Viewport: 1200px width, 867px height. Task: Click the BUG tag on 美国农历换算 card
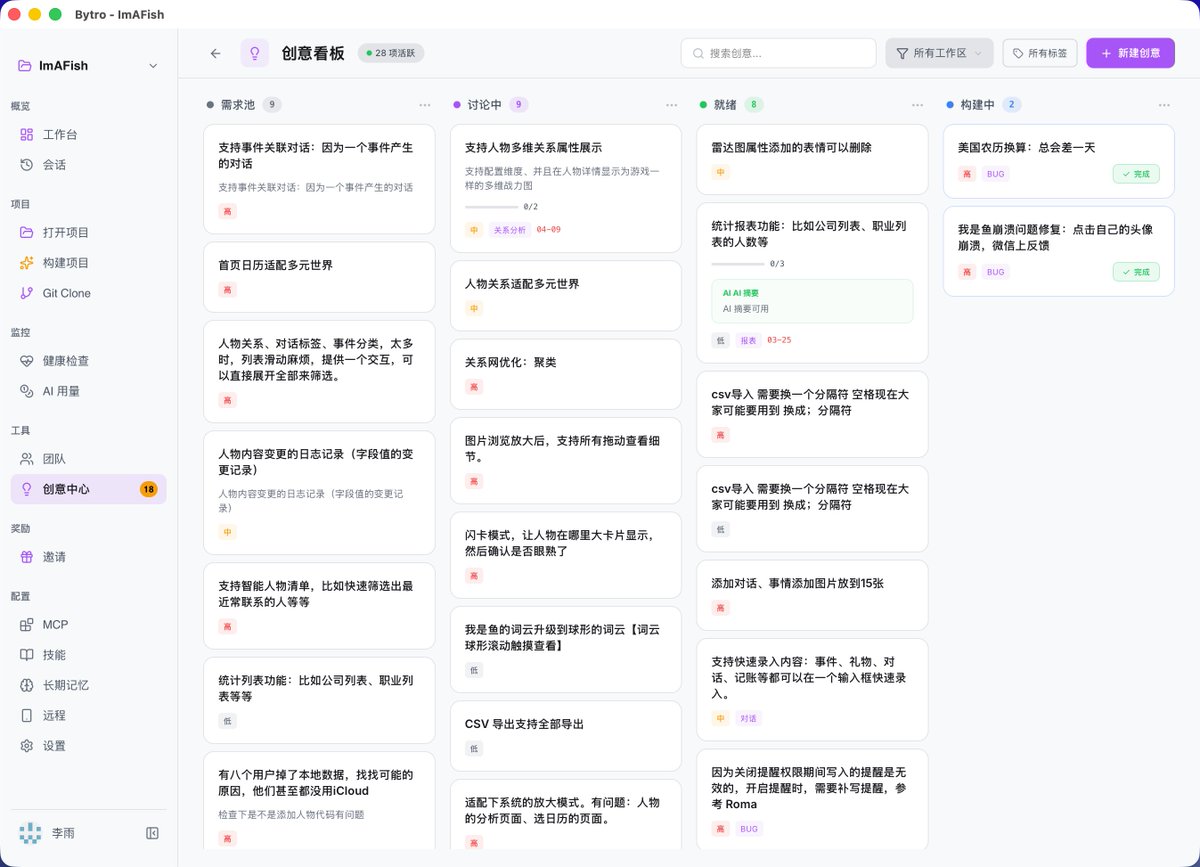[x=996, y=174]
